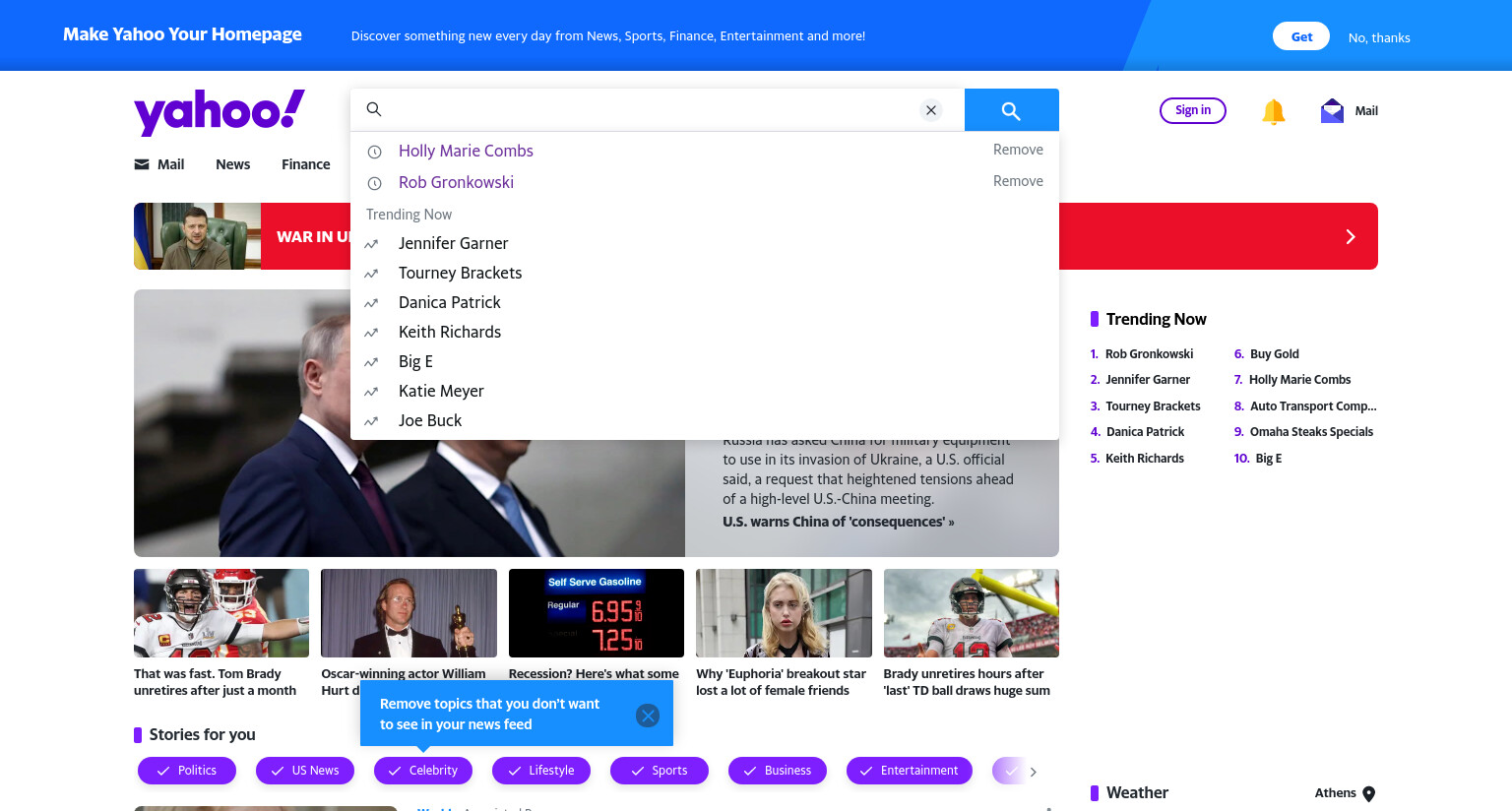Image resolution: width=1512 pixels, height=811 pixels.
Task: Click Holly Marie Combs in Trending Now sidebar
Action: 1299,379
